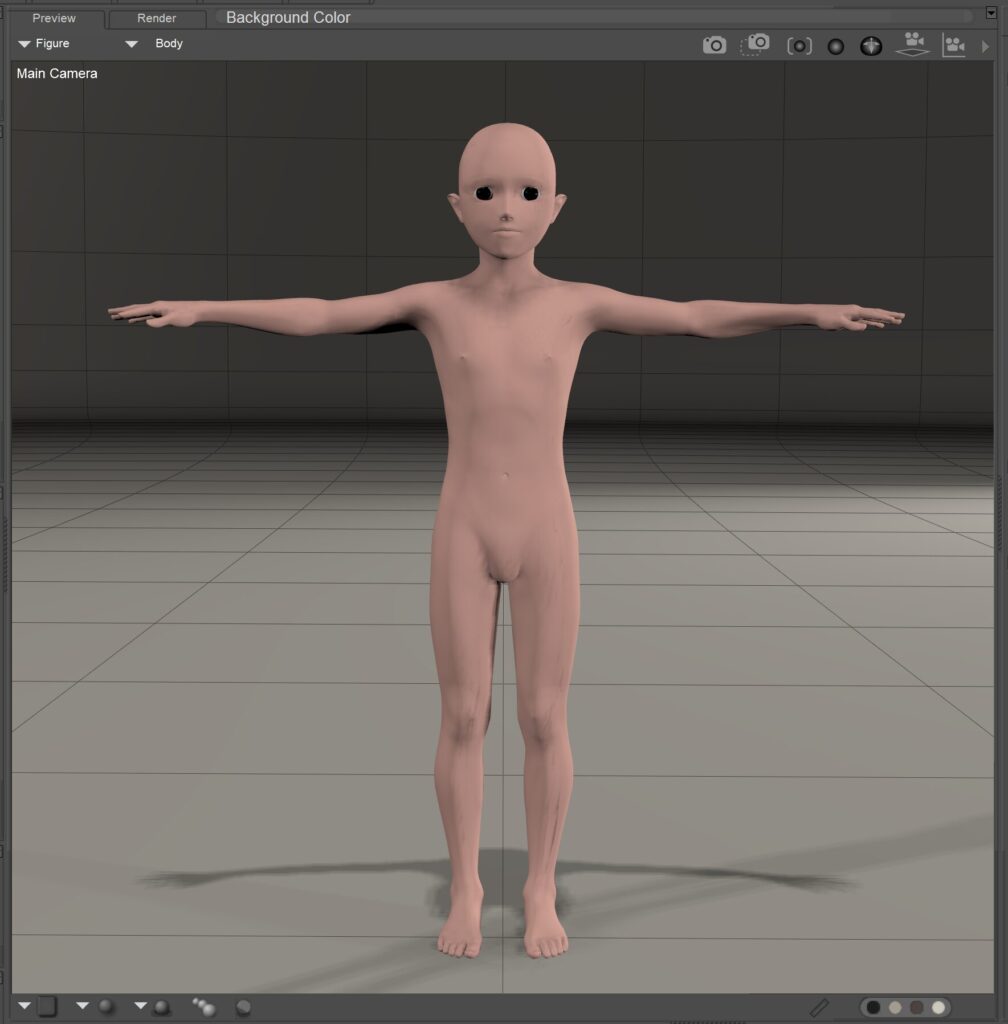Image resolution: width=1008 pixels, height=1024 pixels.
Task: Click the second sphere with shadow icon
Action: (x=162, y=1007)
